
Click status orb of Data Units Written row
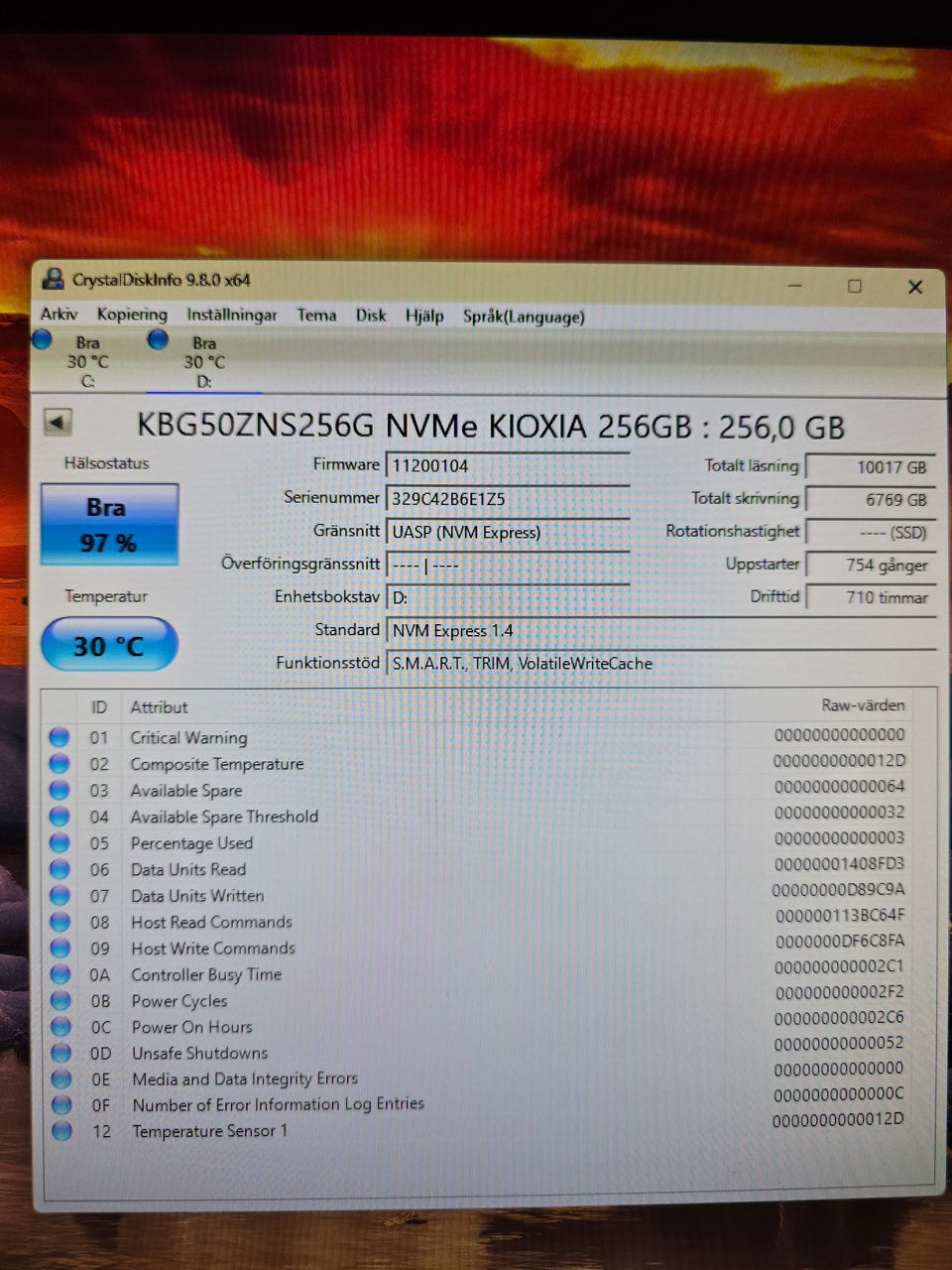click(x=59, y=896)
